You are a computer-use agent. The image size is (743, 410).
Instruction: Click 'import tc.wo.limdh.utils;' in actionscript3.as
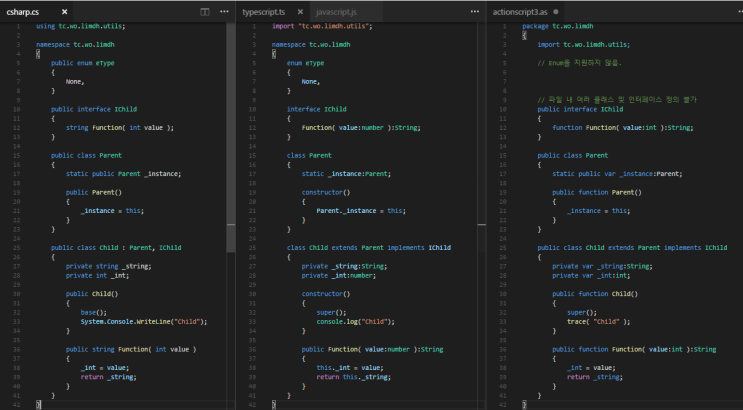(x=583, y=45)
